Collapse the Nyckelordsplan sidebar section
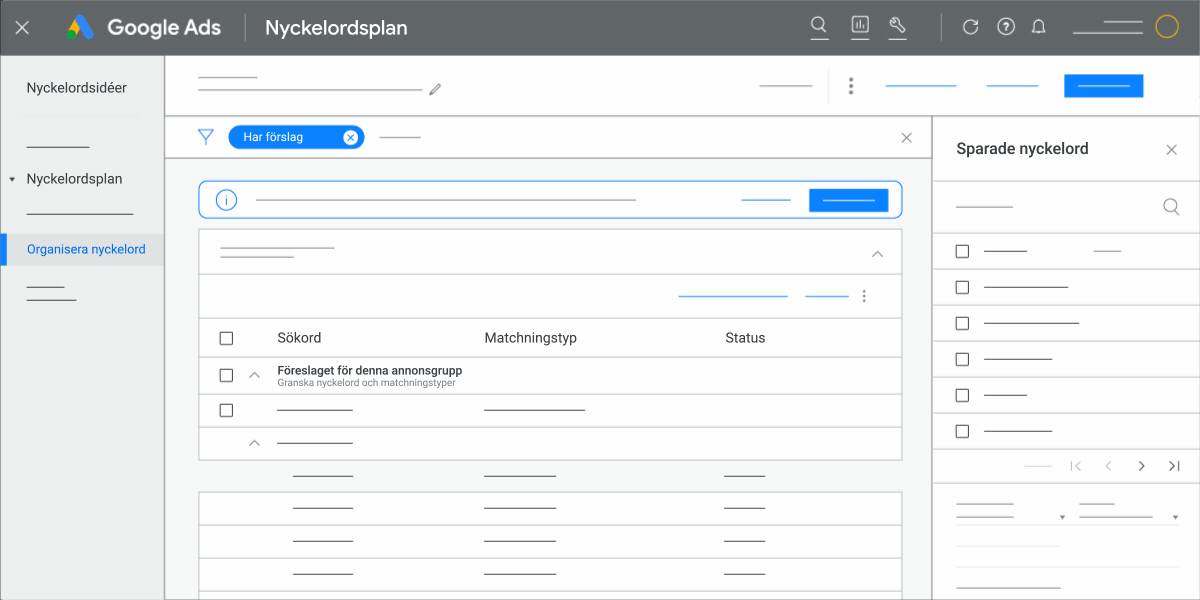 click(x=12, y=180)
